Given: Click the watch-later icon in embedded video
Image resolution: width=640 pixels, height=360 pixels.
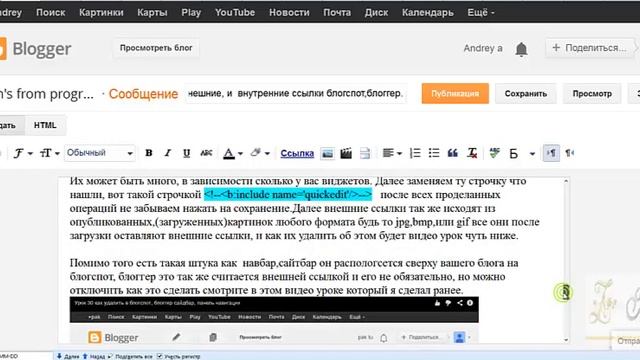Looking at the screenshot, I should click(x=448, y=303).
